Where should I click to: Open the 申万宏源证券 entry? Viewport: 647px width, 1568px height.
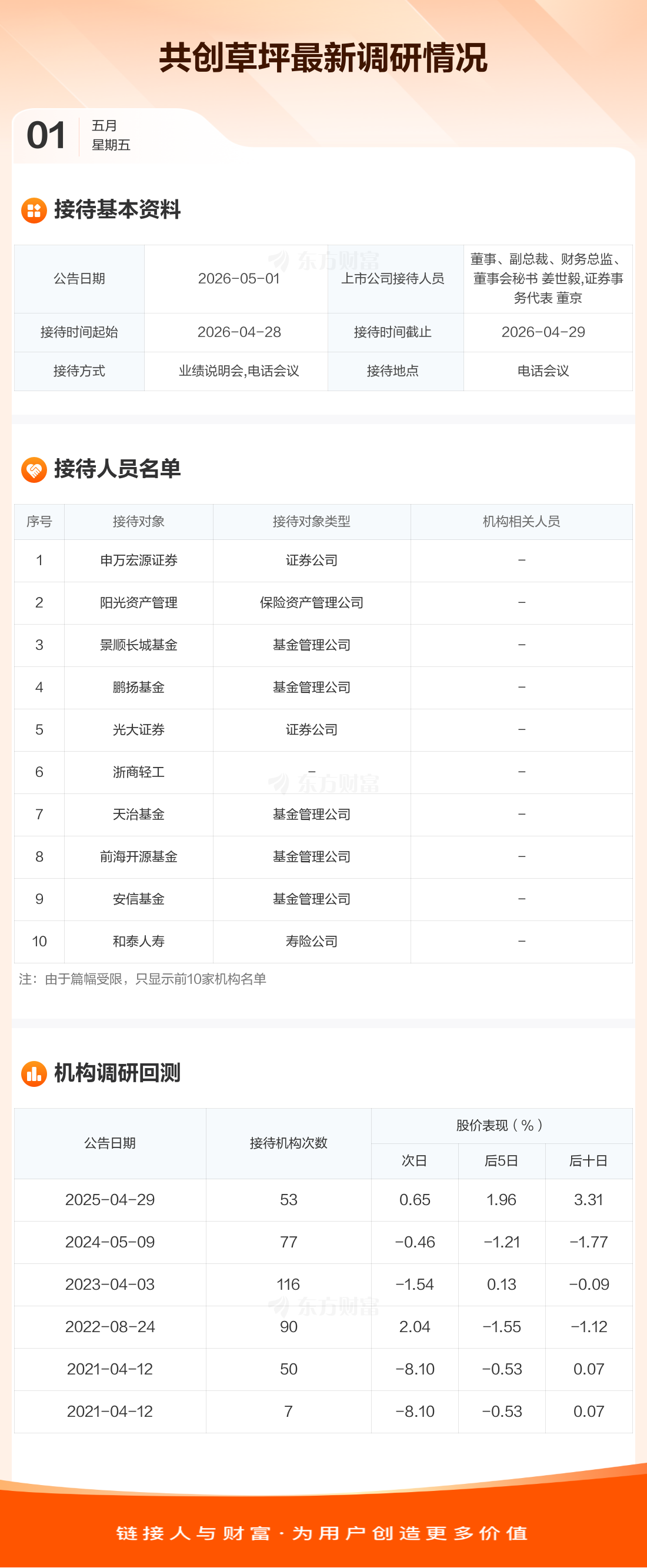pos(139,561)
